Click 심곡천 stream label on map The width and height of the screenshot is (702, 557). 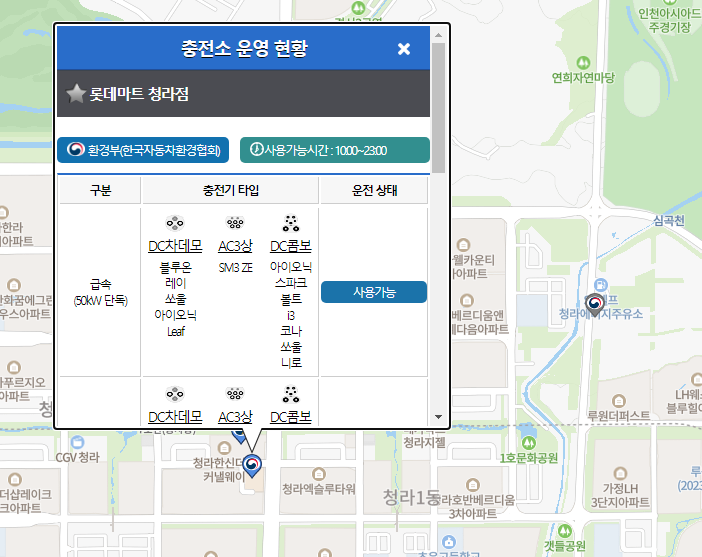click(669, 220)
